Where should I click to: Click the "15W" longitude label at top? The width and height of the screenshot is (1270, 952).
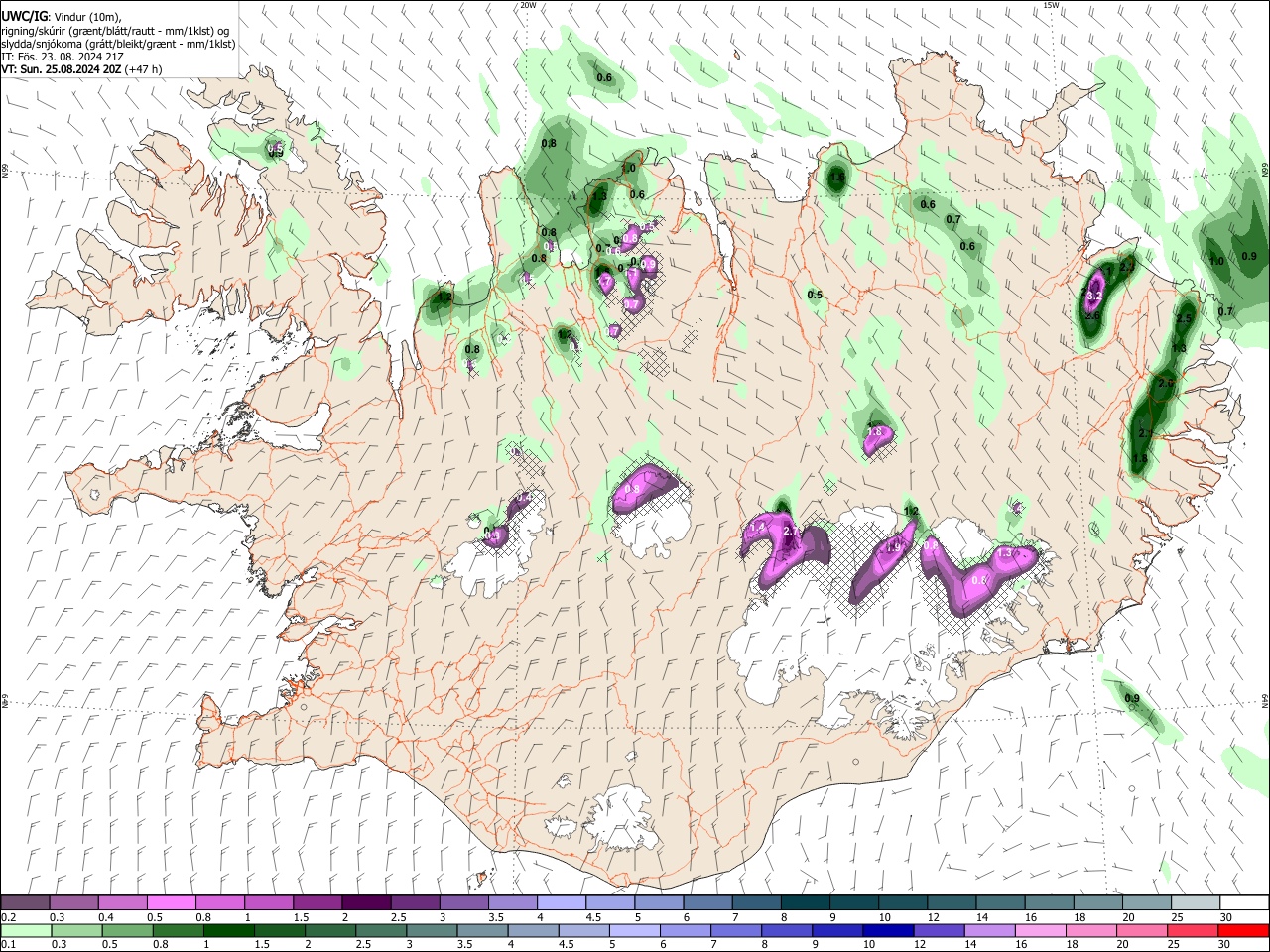tap(1051, 5)
